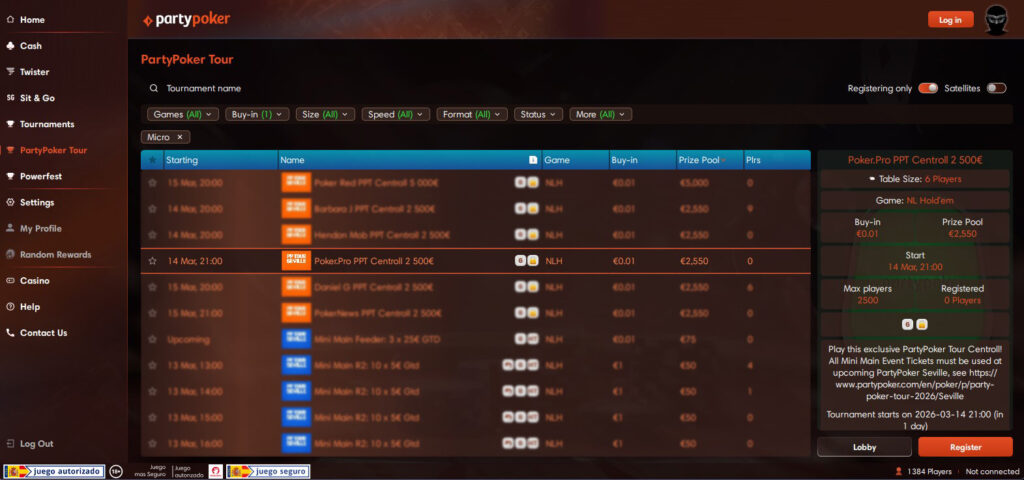Favorite the Daniel G PPT Centroll star
Screen dimensions: 1024x480
coord(153,287)
